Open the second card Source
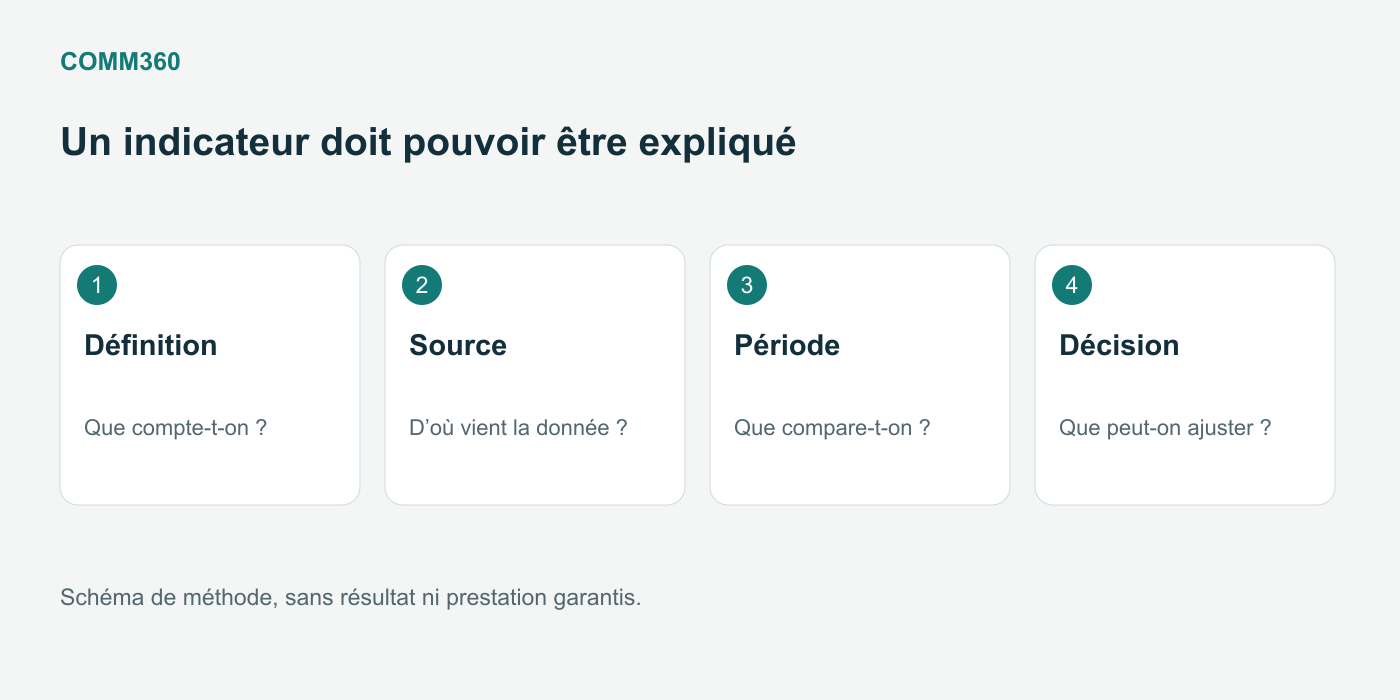1400x700 pixels. (x=535, y=375)
